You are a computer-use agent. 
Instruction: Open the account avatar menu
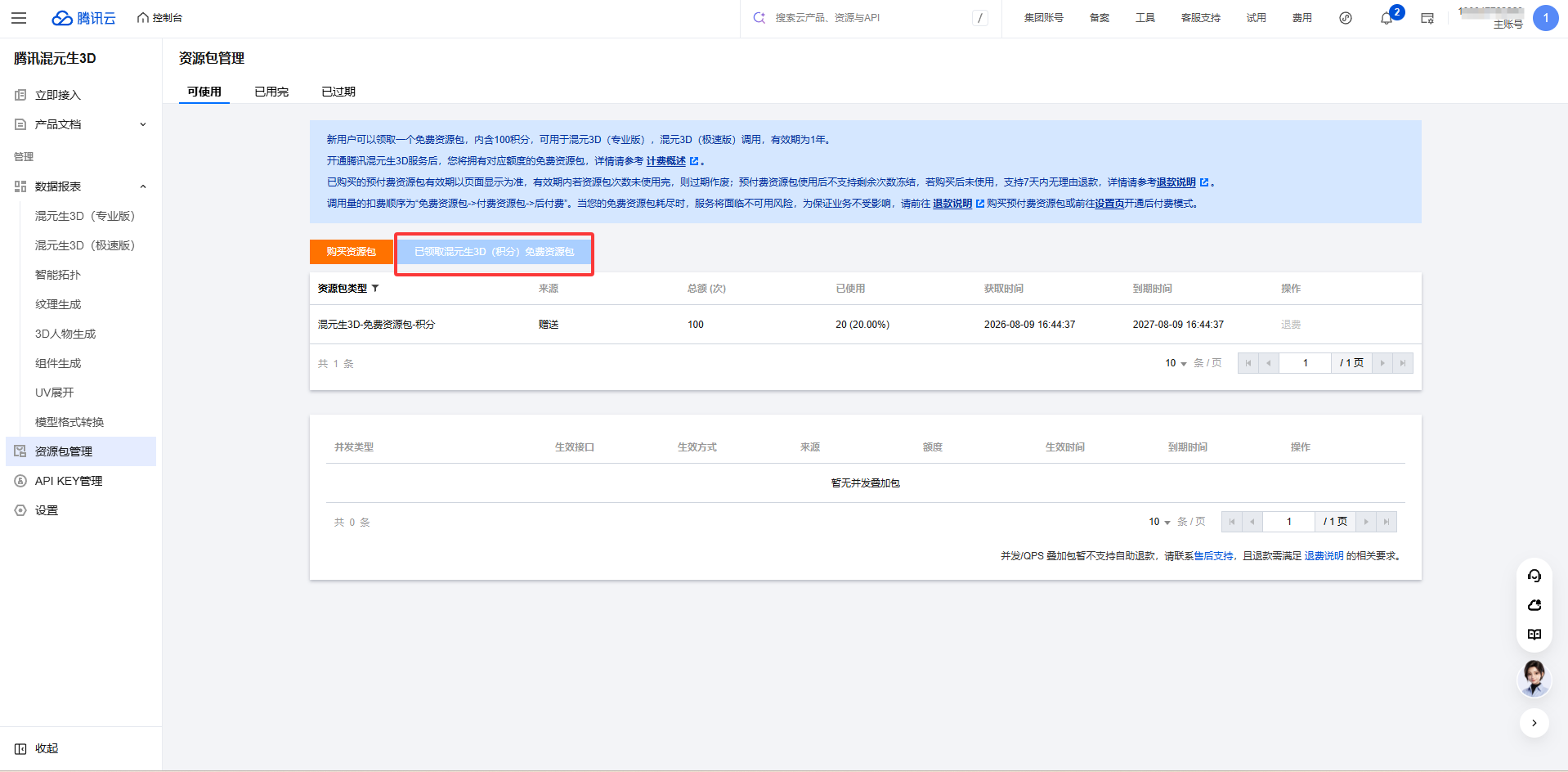coord(1546,18)
